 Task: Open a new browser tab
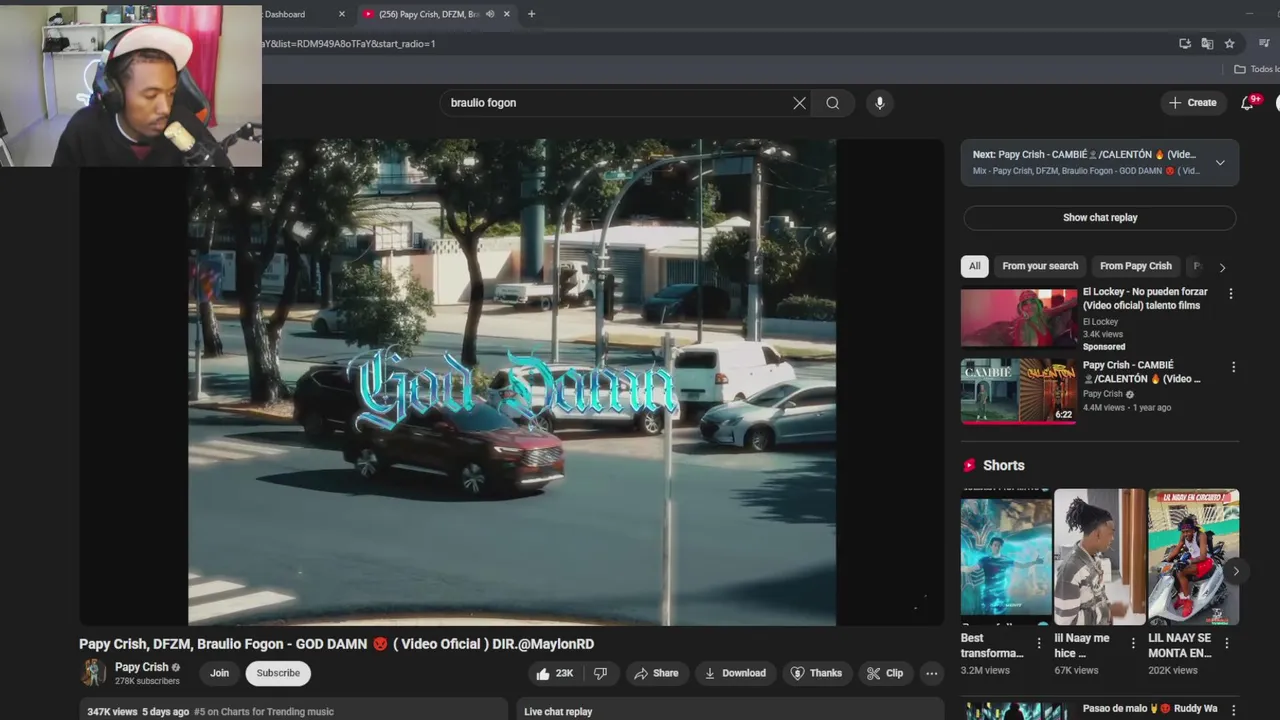[x=531, y=14]
